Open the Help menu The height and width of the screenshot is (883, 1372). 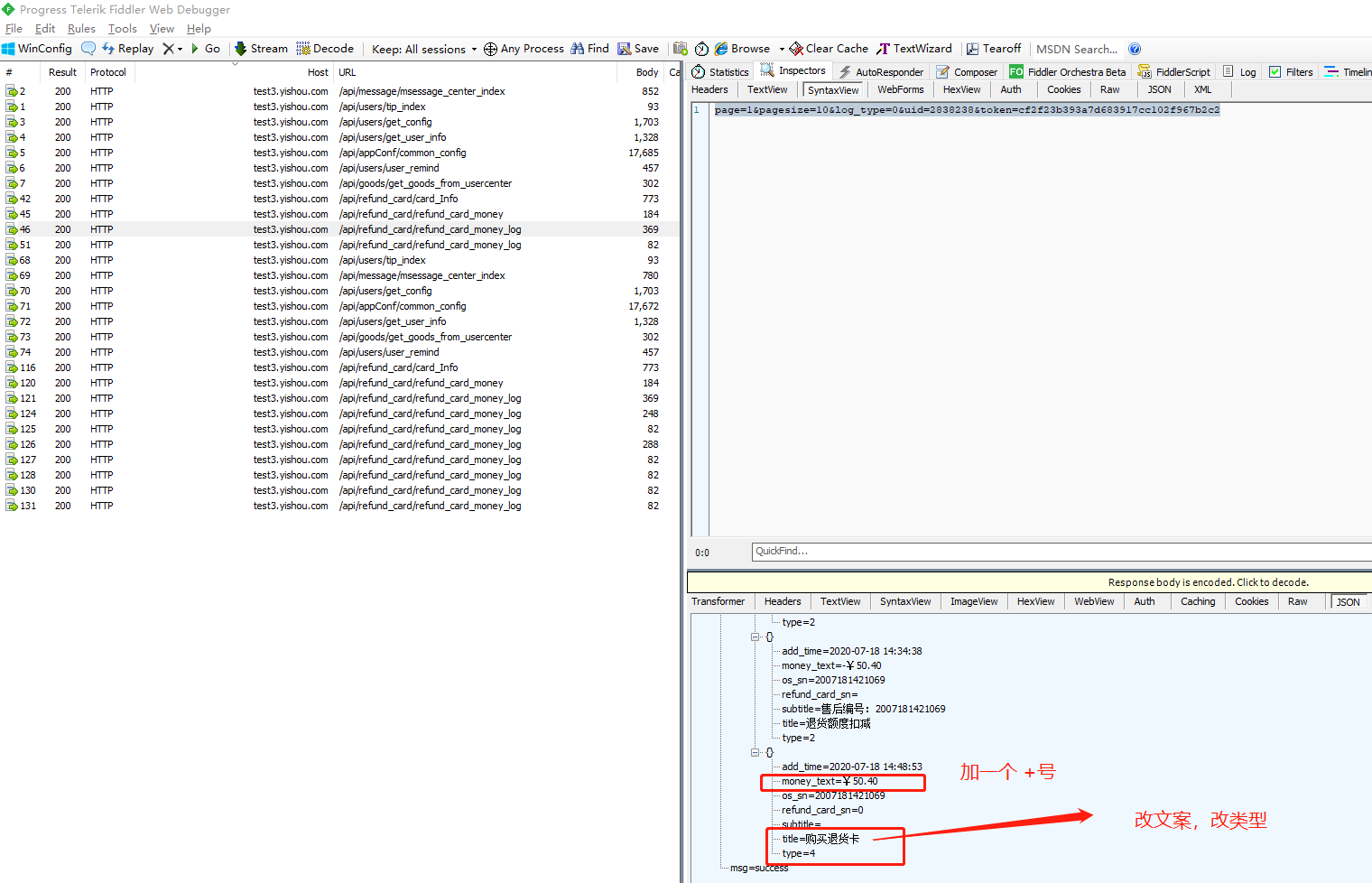199,29
